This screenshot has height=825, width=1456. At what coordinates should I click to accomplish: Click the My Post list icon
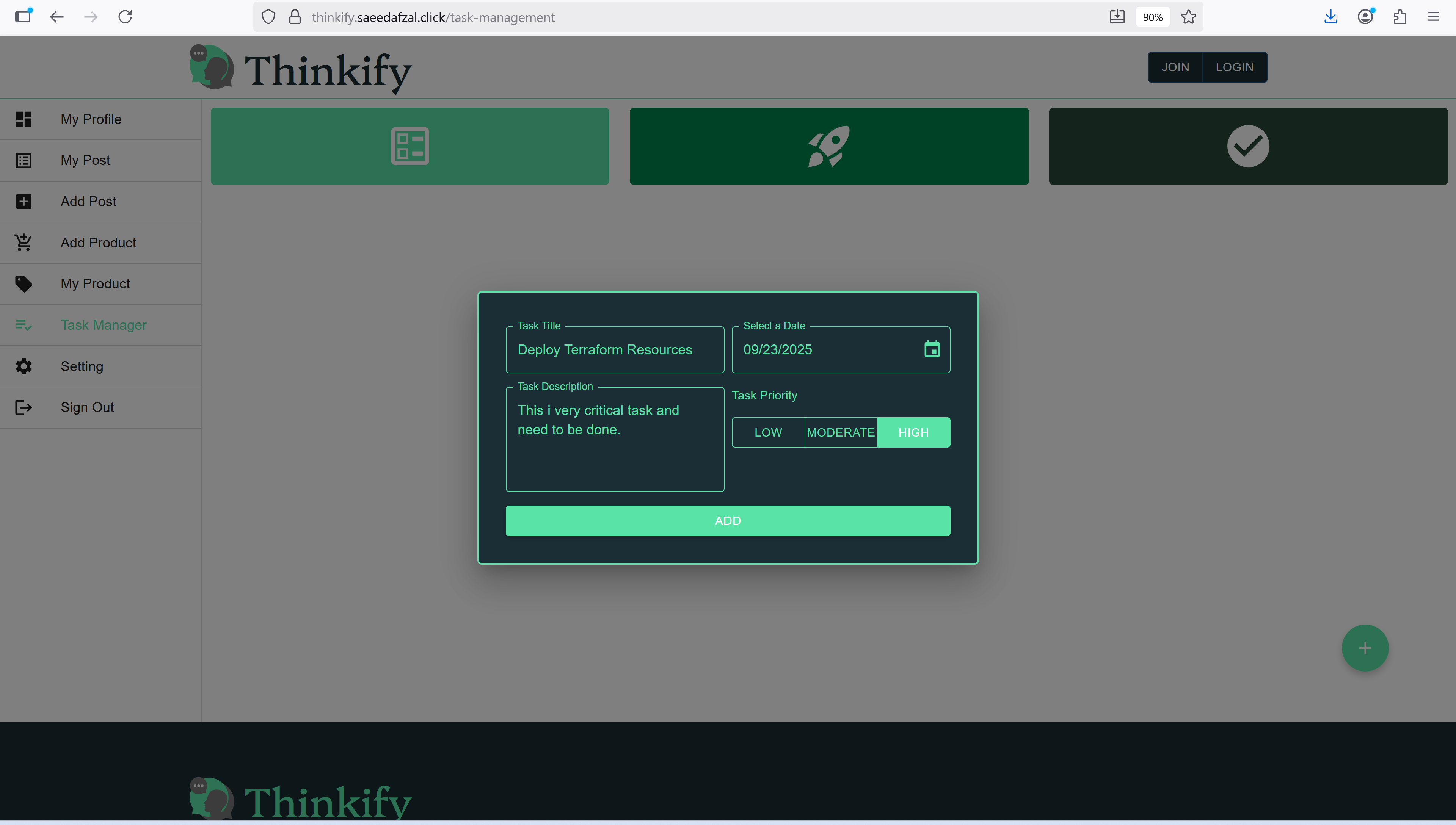point(23,160)
